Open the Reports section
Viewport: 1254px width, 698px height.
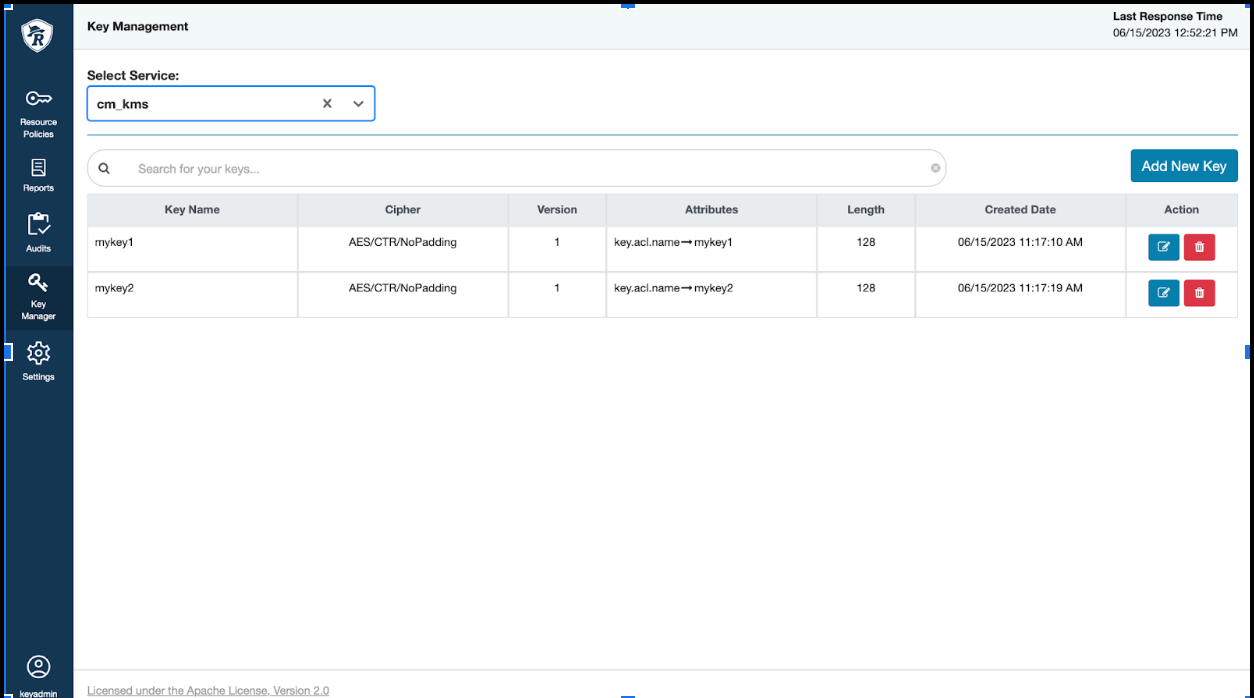(x=38, y=174)
